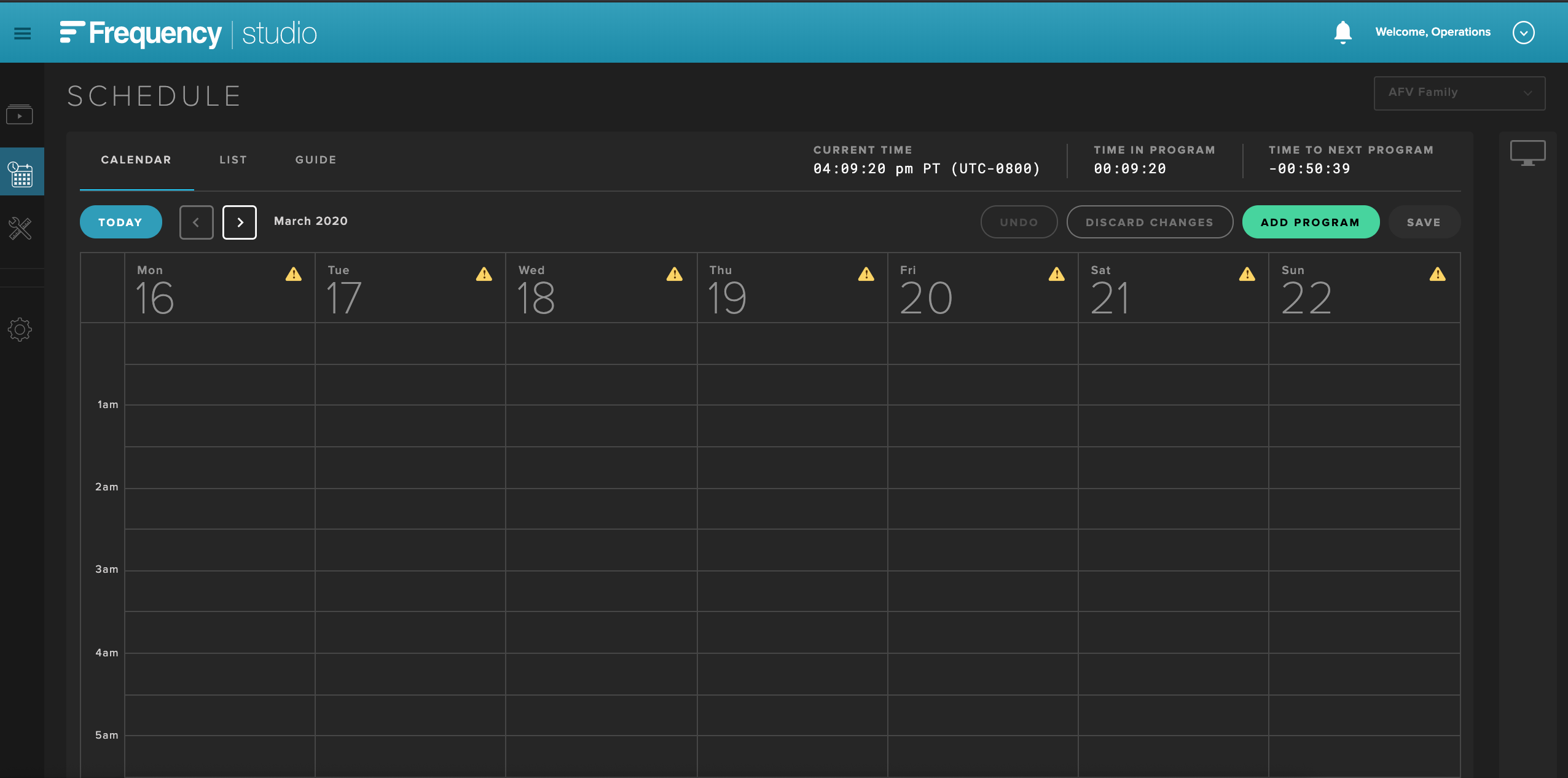Switch to the List tab
The image size is (1568, 778).
coord(233,160)
